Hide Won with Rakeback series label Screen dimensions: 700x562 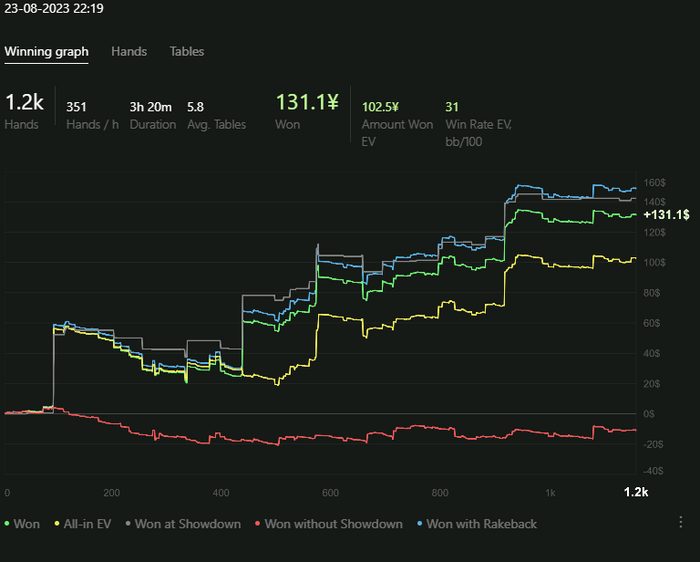pyautogui.click(x=481, y=524)
